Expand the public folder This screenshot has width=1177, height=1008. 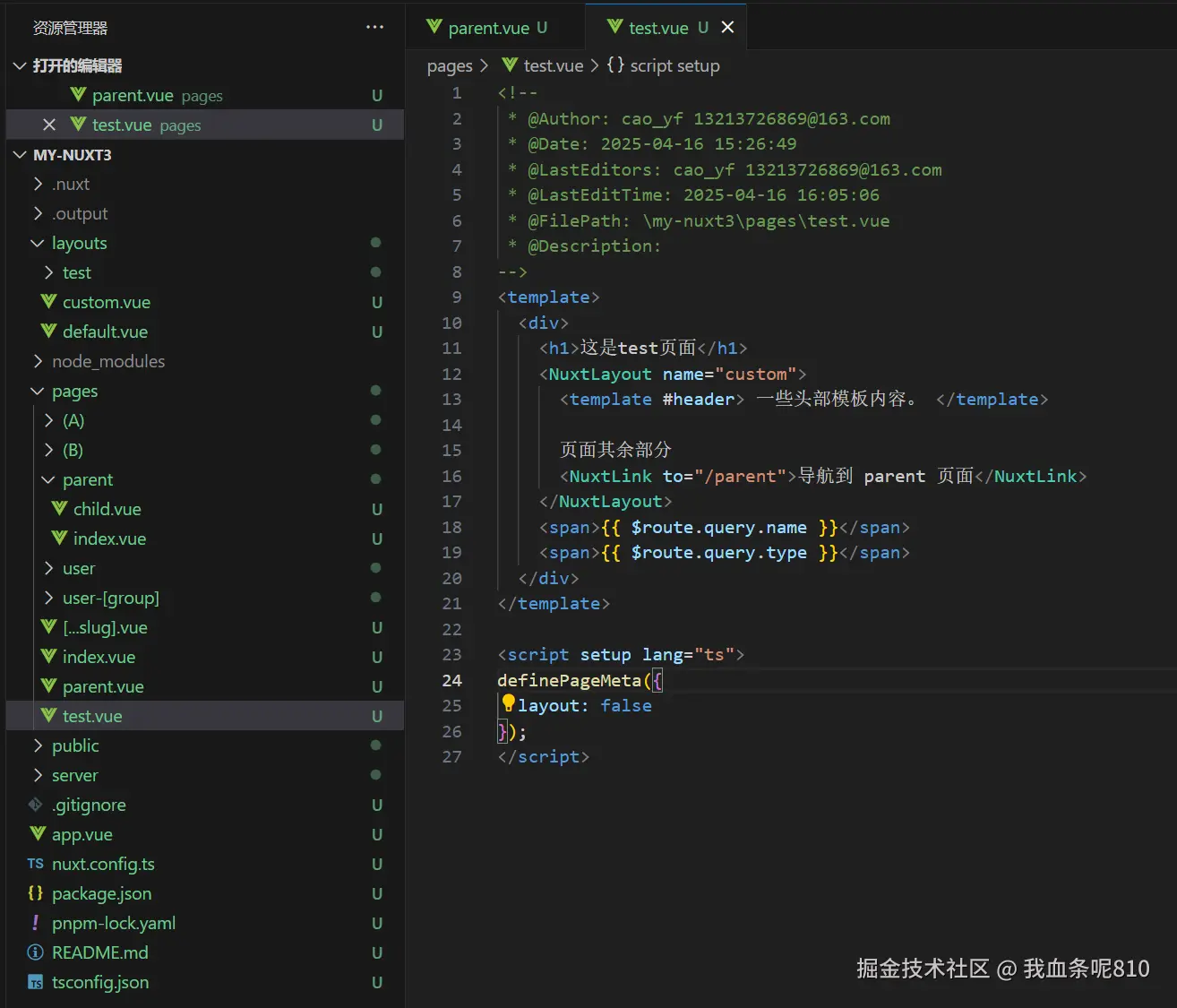(38, 745)
